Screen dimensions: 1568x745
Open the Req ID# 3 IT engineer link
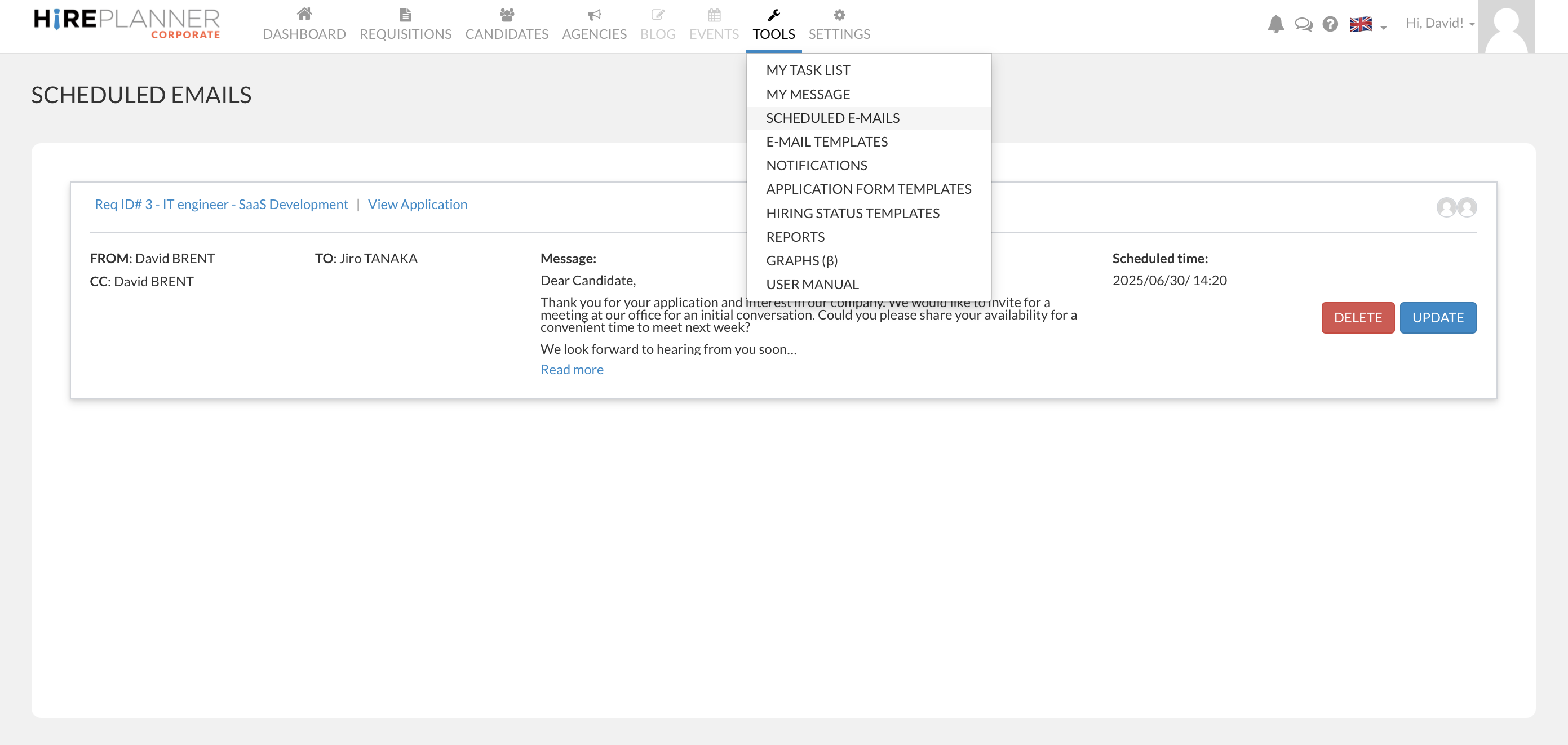(x=221, y=204)
